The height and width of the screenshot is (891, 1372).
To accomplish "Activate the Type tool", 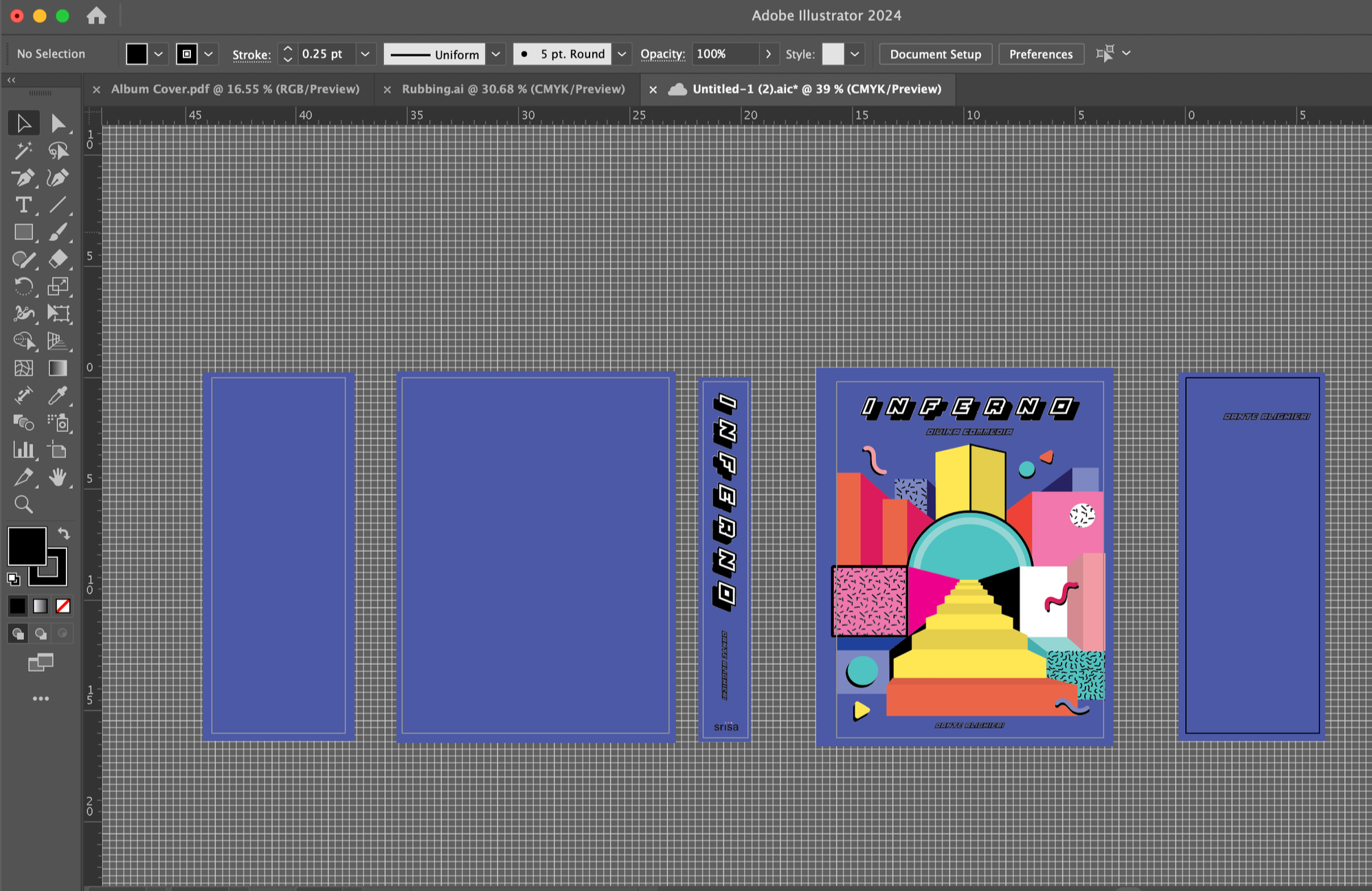I will [23, 205].
